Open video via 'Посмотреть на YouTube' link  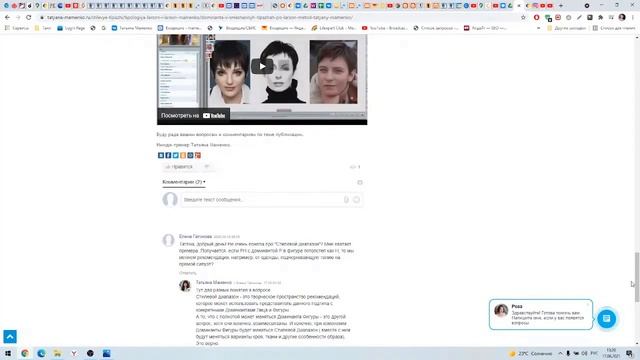click(x=193, y=116)
